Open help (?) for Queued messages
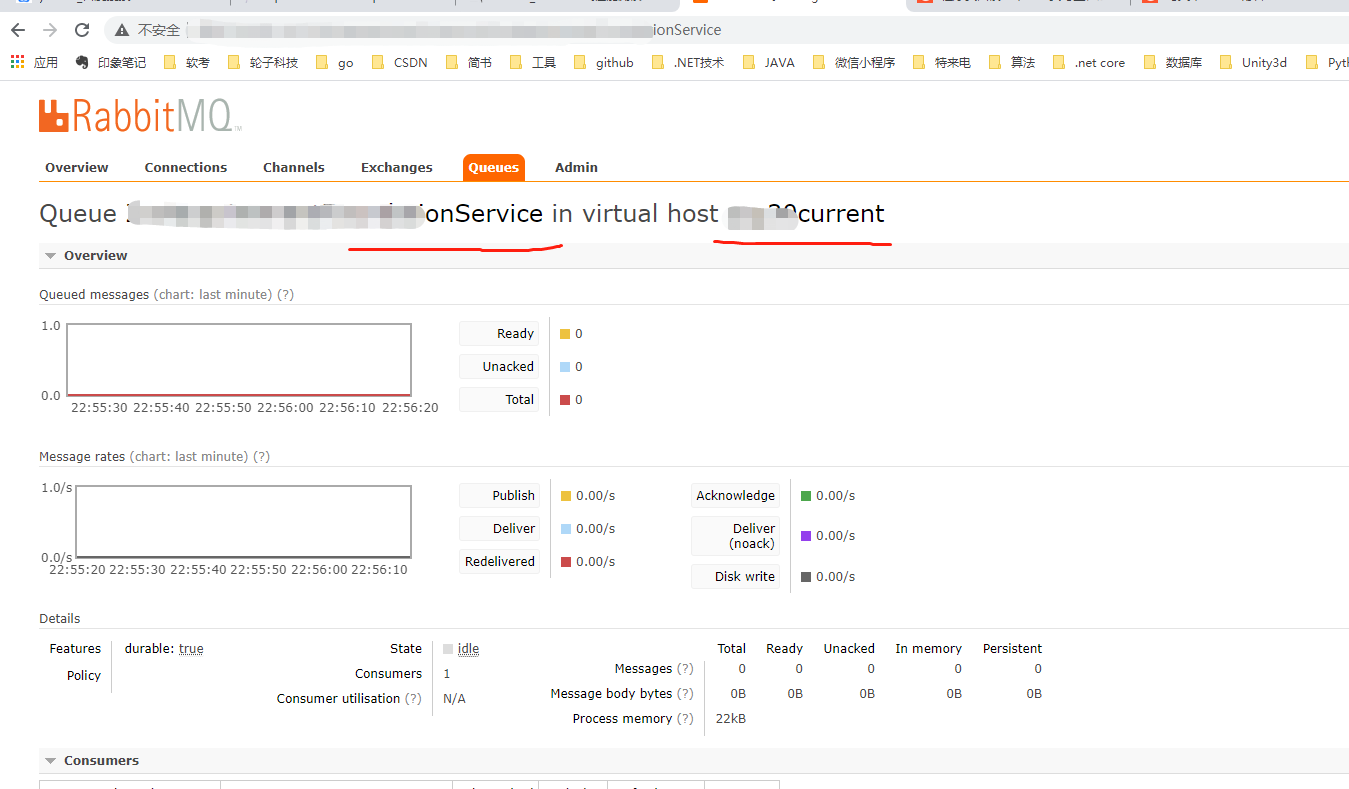 coord(285,294)
